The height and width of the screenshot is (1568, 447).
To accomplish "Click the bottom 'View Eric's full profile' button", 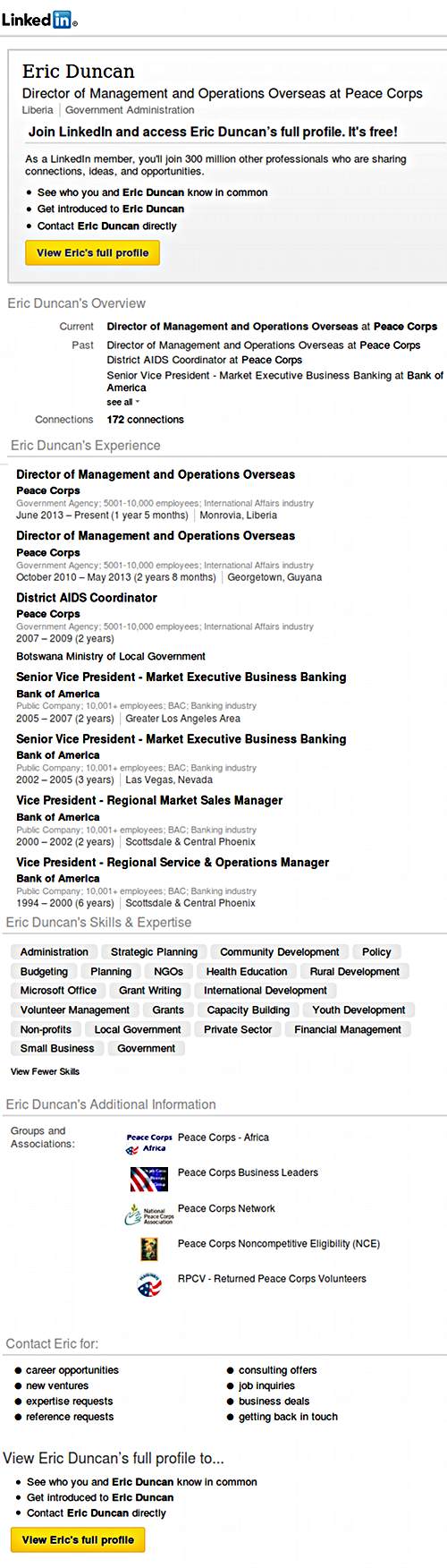I will [x=78, y=1540].
